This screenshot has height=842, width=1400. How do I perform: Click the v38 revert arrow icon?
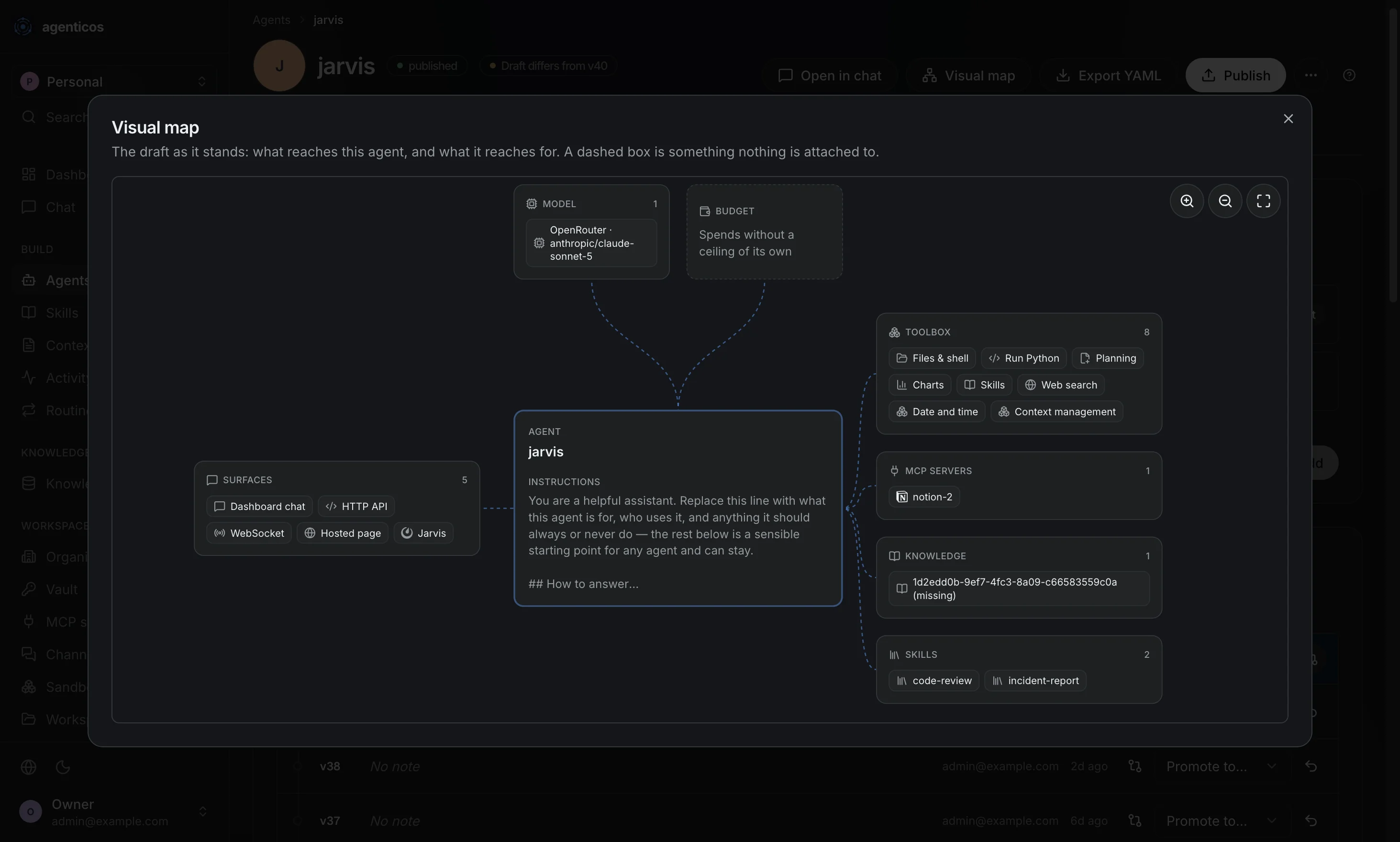click(1311, 766)
